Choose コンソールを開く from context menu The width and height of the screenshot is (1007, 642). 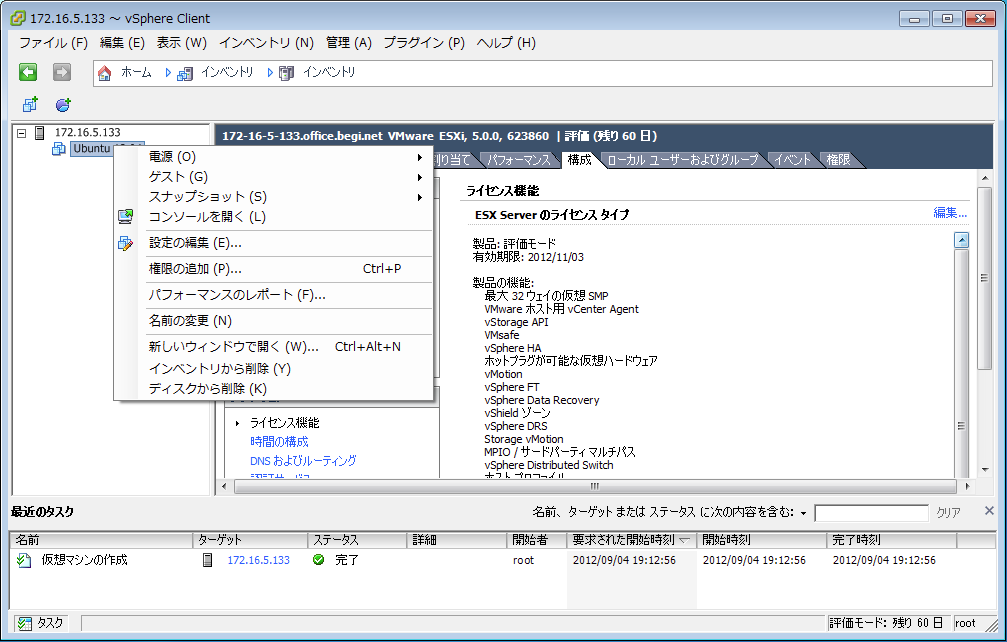(274, 216)
